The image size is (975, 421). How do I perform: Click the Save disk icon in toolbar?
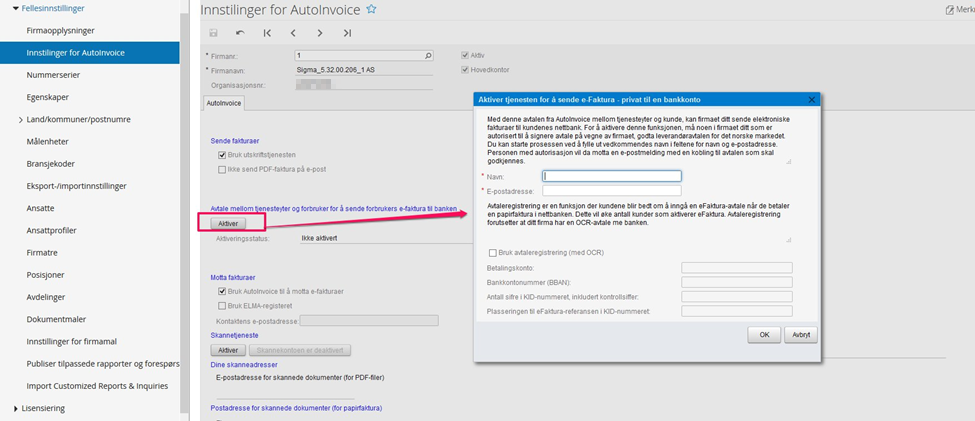pyautogui.click(x=214, y=34)
